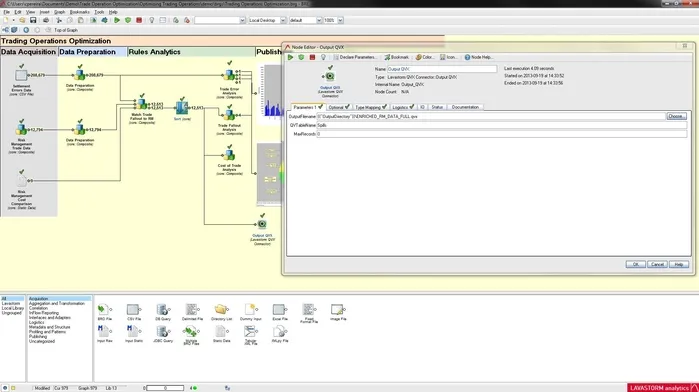The height and width of the screenshot is (392, 699).
Task: Click the Data Preparation section header on canvas
Action: (92, 52)
